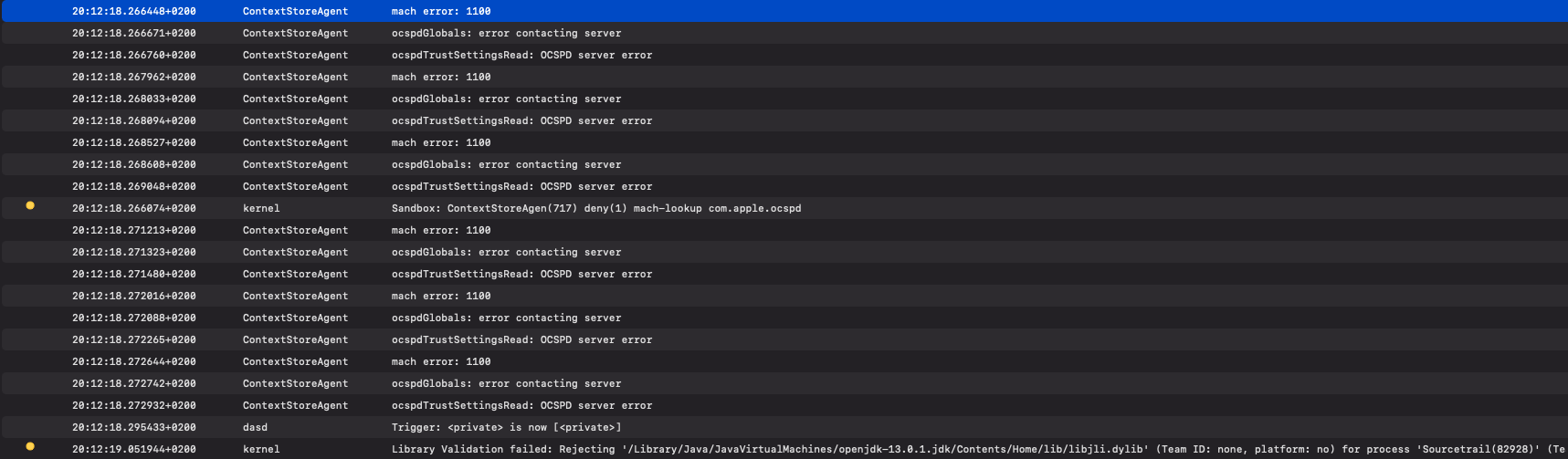Click the yellow warning dot on the Sandbox kernel row

(x=30, y=205)
